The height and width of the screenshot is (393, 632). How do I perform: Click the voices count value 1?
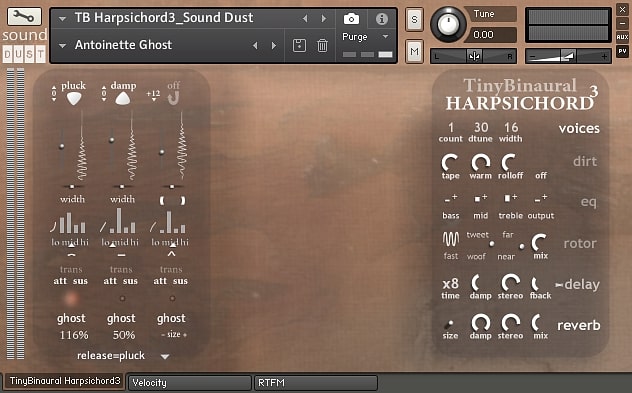451,128
